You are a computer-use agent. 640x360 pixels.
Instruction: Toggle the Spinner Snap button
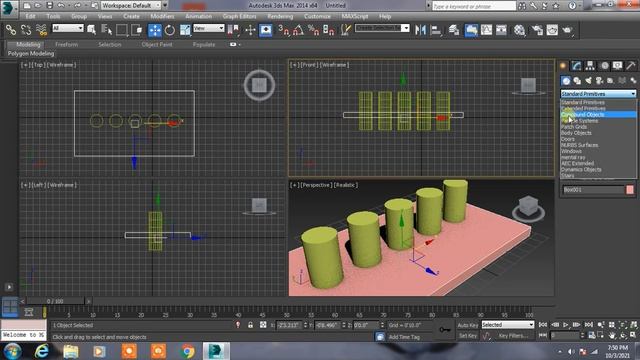(x=329, y=30)
